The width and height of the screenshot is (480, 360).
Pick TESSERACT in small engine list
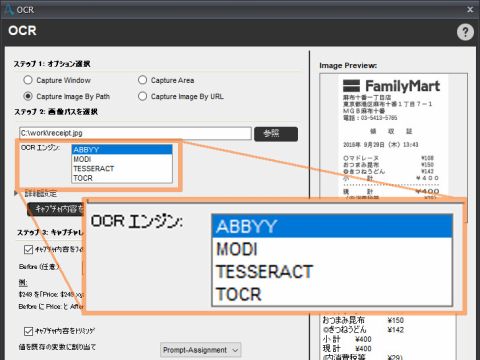[x=122, y=169]
